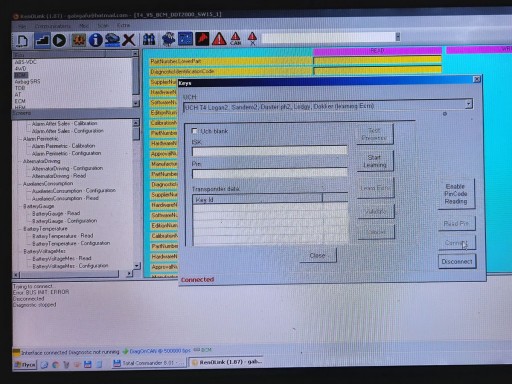Click the blue floppy disk quick launch icon
The height and width of the screenshot is (384, 512).
[x=88, y=364]
